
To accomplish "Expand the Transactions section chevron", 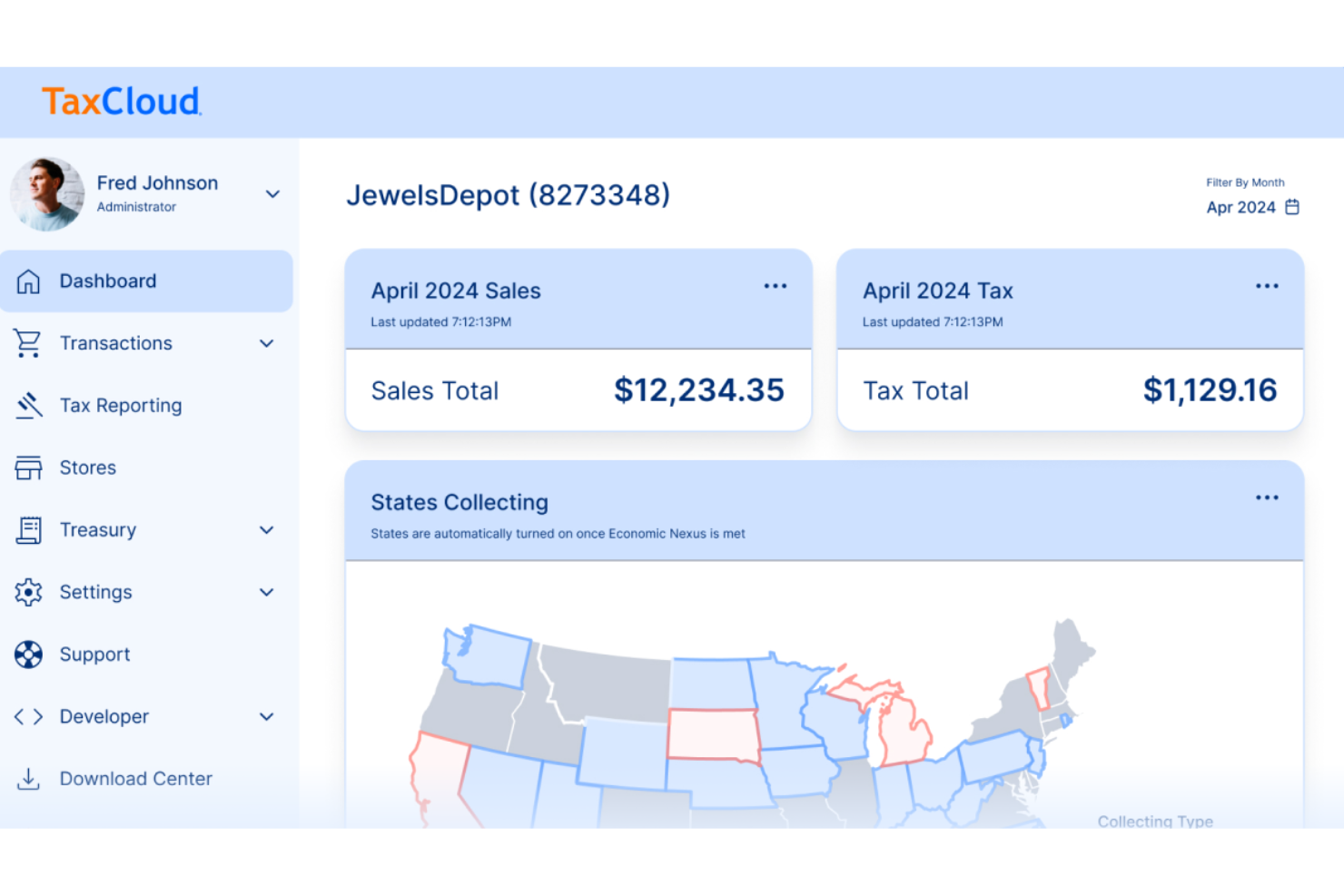I will pos(266,343).
